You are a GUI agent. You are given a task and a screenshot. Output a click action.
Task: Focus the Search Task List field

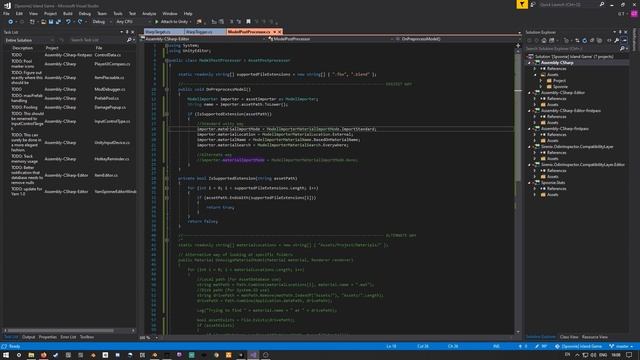coord(97,40)
